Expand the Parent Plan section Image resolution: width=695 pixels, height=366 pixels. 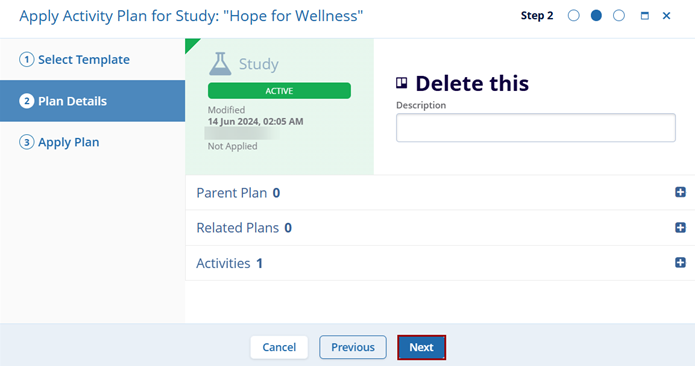coord(680,192)
